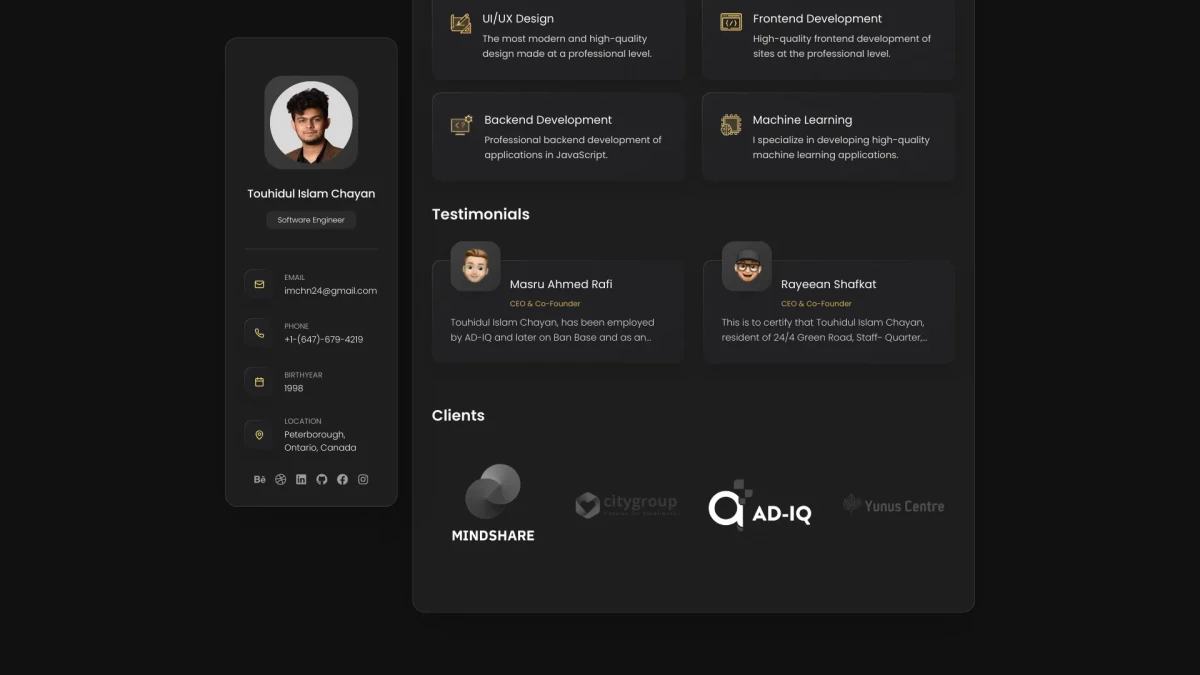The height and width of the screenshot is (675, 1200).
Task: Click the Backend Development service icon
Action: tap(461, 125)
